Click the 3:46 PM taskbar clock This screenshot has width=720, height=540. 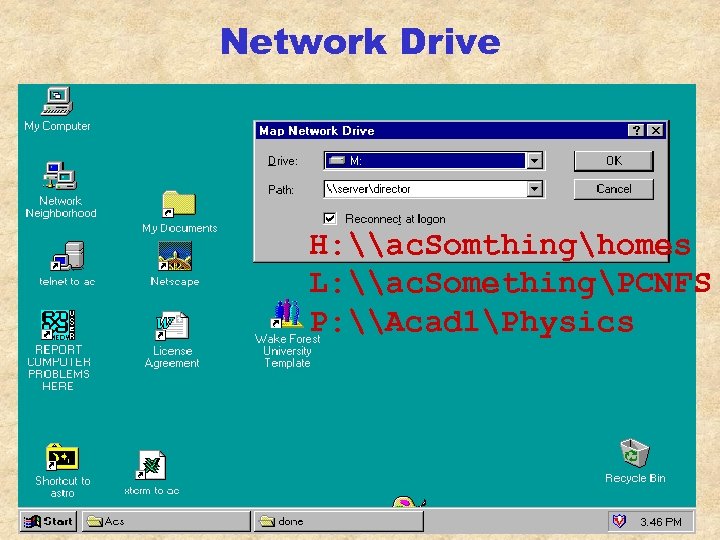pyautogui.click(x=661, y=522)
